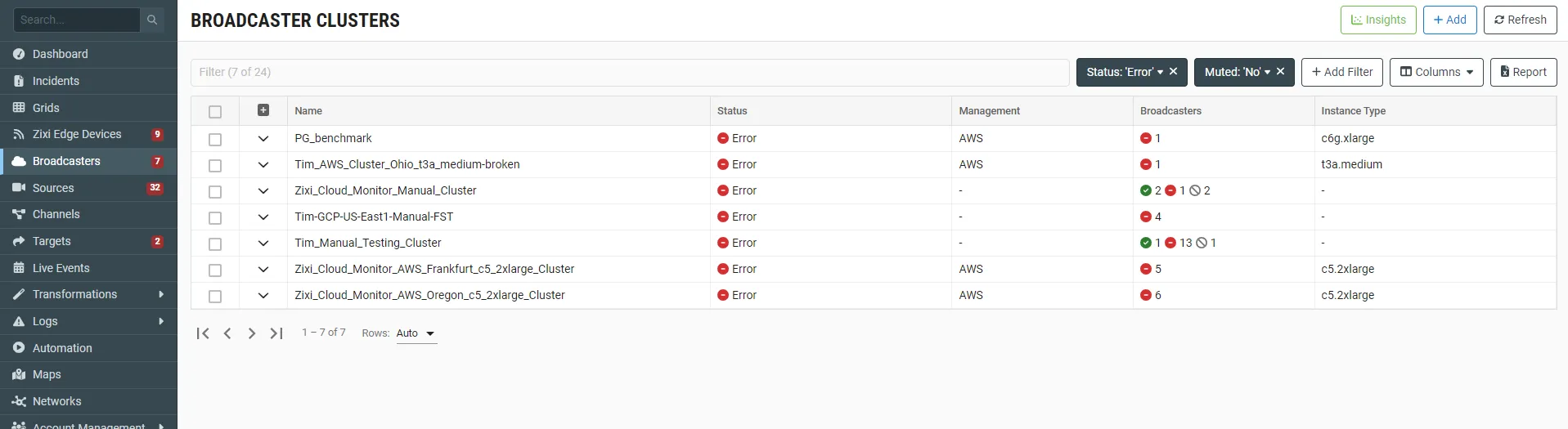The width and height of the screenshot is (1568, 429).
Task: Toggle the select-all checkbox in table header
Action: tap(215, 112)
